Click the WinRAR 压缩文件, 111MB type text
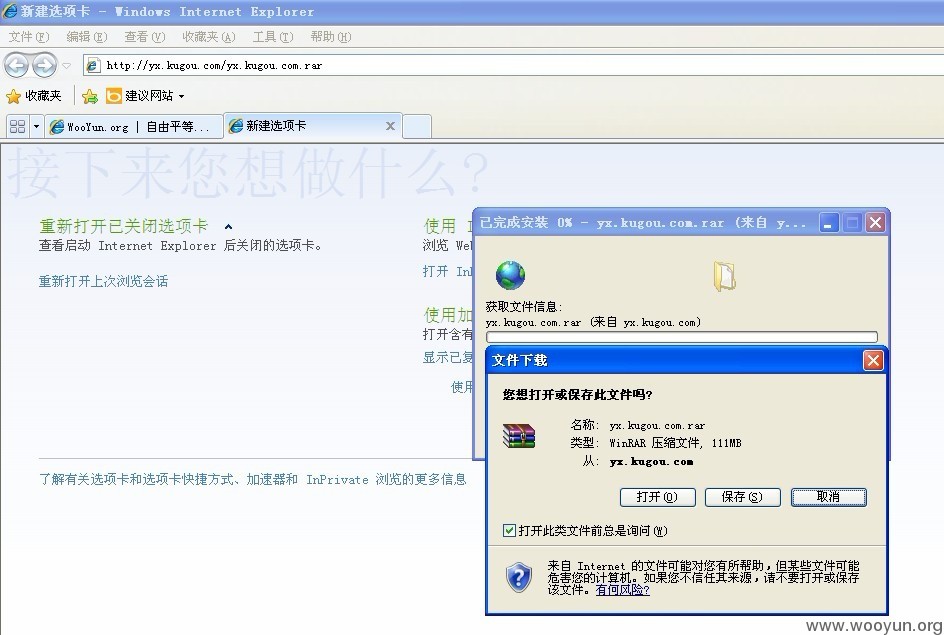Image resolution: width=944 pixels, height=635 pixels. coord(675,443)
